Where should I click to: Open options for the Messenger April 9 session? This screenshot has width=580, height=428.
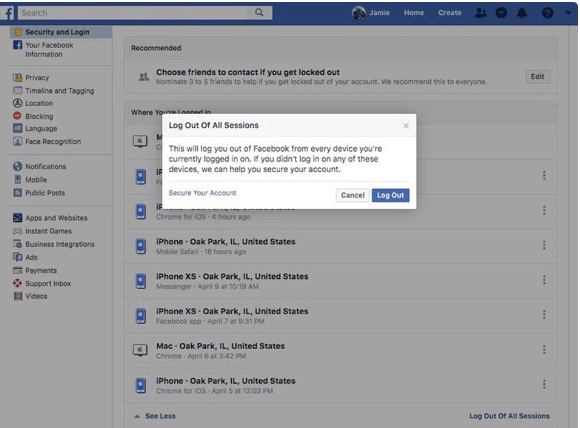[x=544, y=280]
